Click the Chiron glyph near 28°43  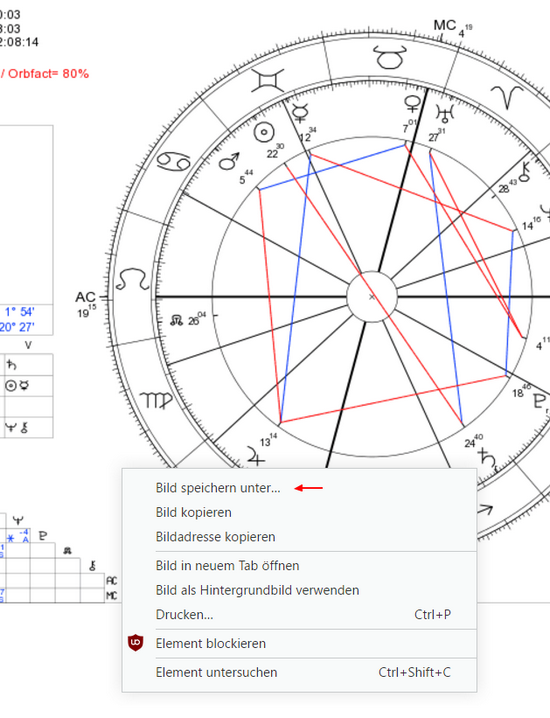[524, 171]
